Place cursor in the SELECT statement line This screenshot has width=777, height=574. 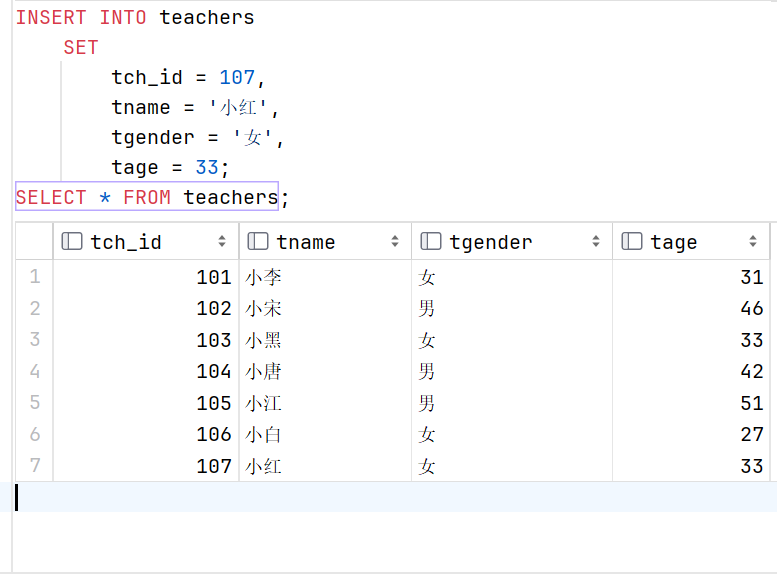[152, 197]
